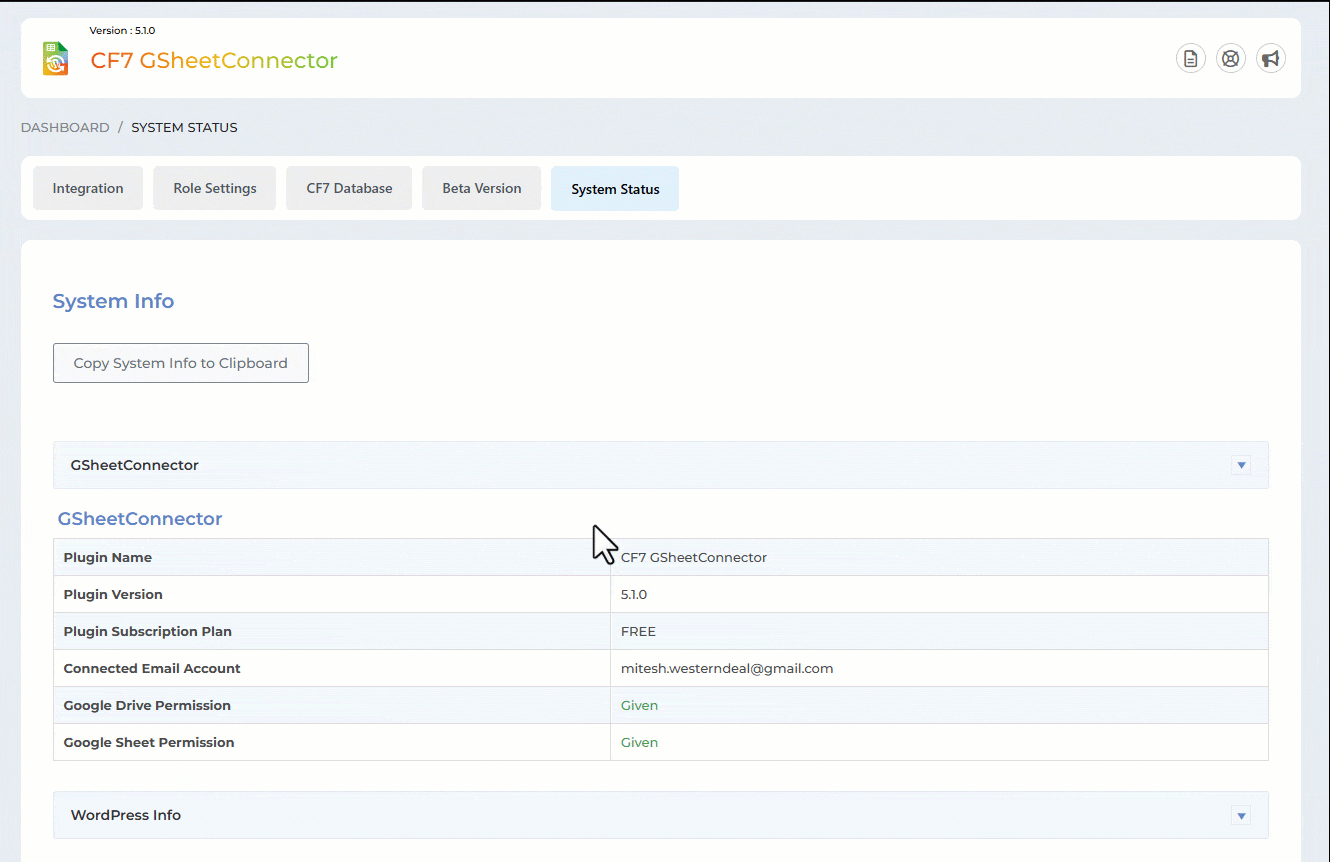1330x862 pixels.
Task: Click the blue GSheetConnector table heading
Action: [140, 518]
